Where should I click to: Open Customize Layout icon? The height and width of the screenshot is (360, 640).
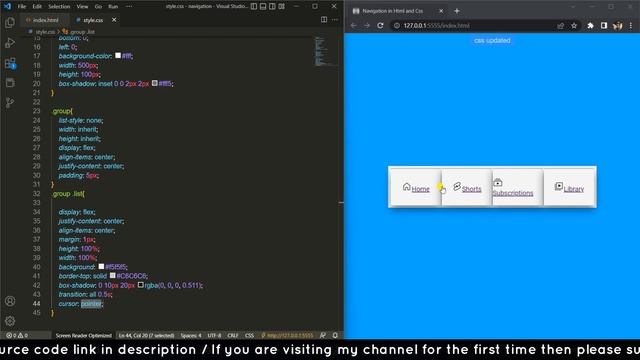282,6
